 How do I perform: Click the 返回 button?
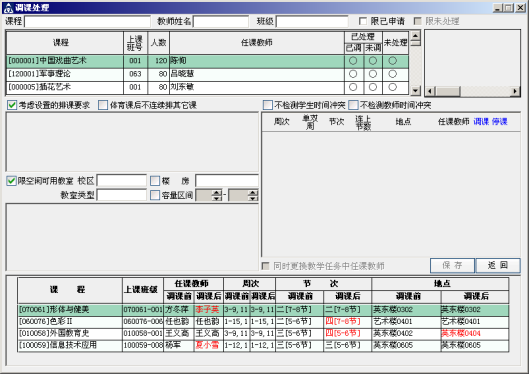498,265
